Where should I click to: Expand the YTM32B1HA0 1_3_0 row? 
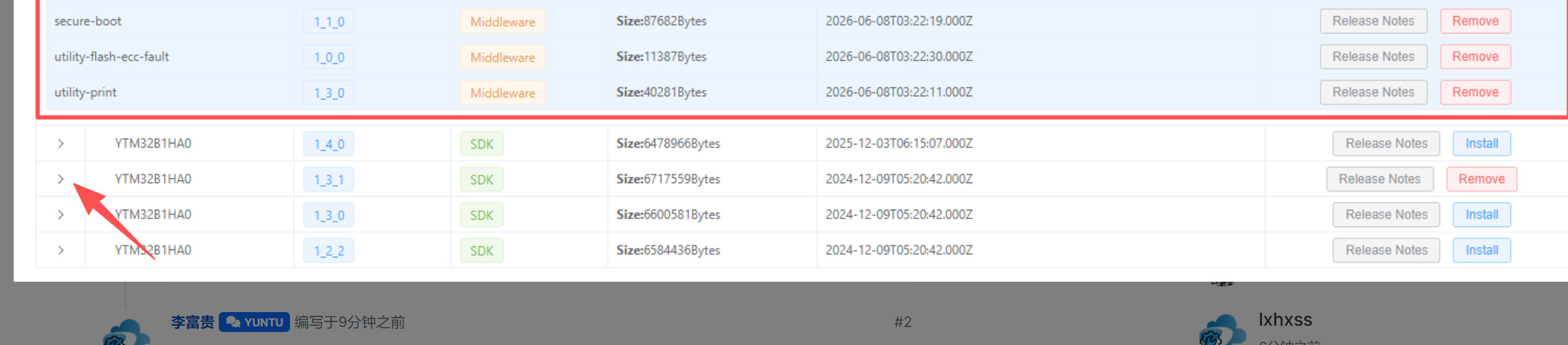[x=61, y=215]
